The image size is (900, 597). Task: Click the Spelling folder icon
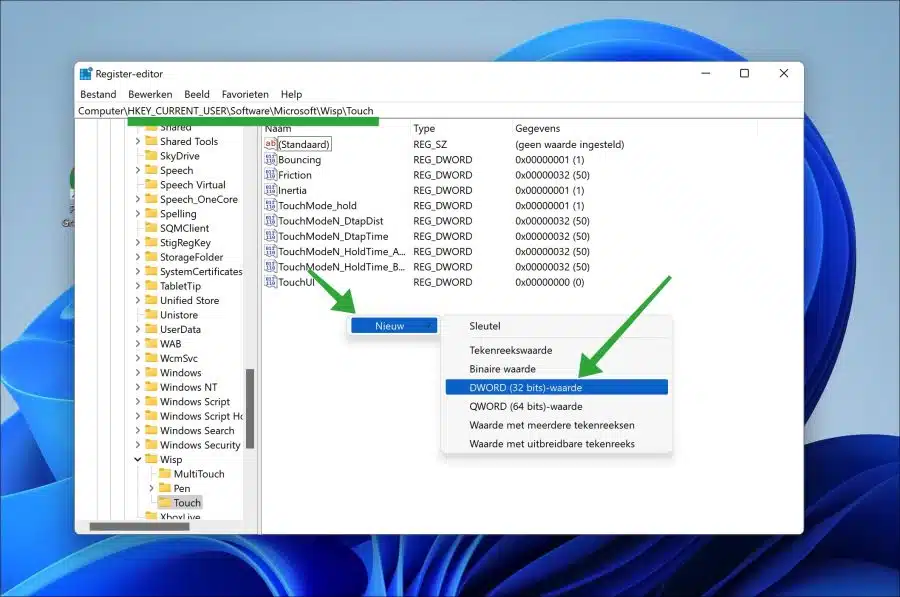(x=152, y=214)
